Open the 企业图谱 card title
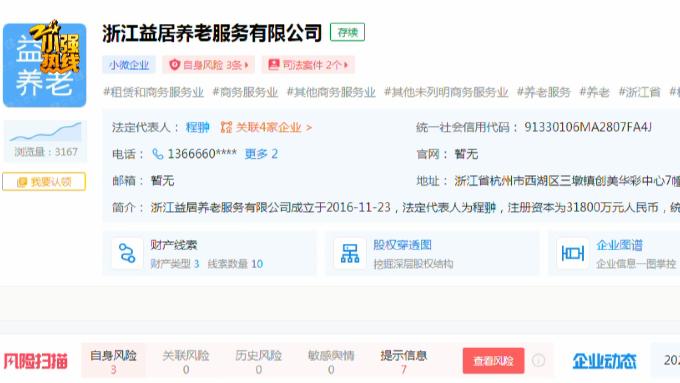680x383 pixels. [619, 245]
